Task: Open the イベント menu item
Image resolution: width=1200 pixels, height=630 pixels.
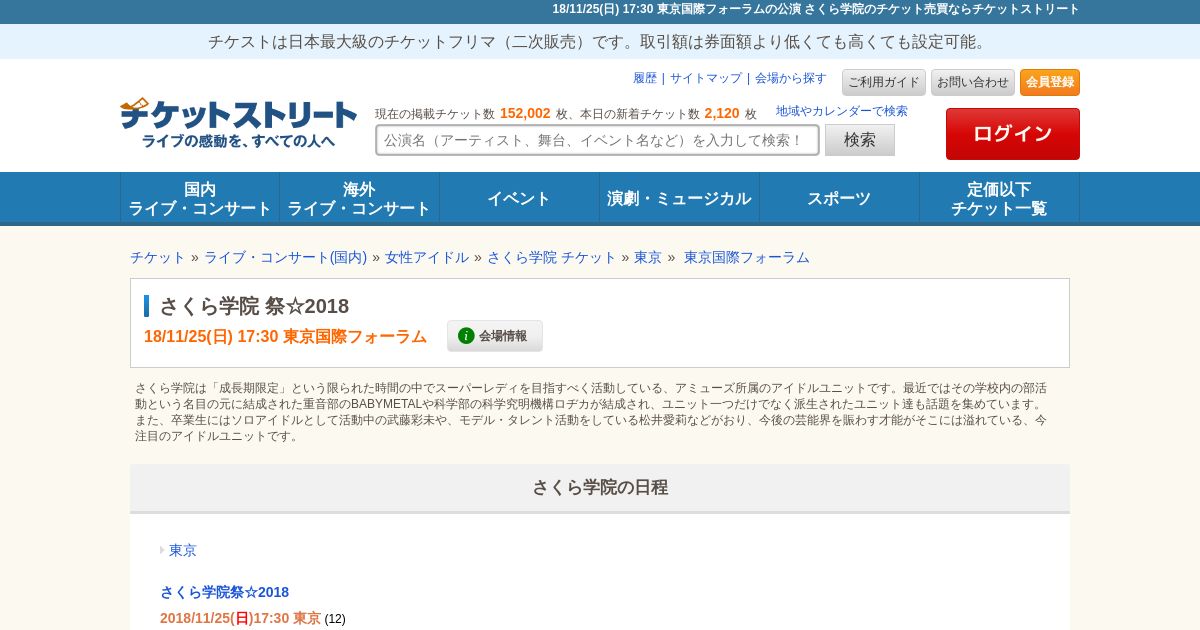Action: 520,198
